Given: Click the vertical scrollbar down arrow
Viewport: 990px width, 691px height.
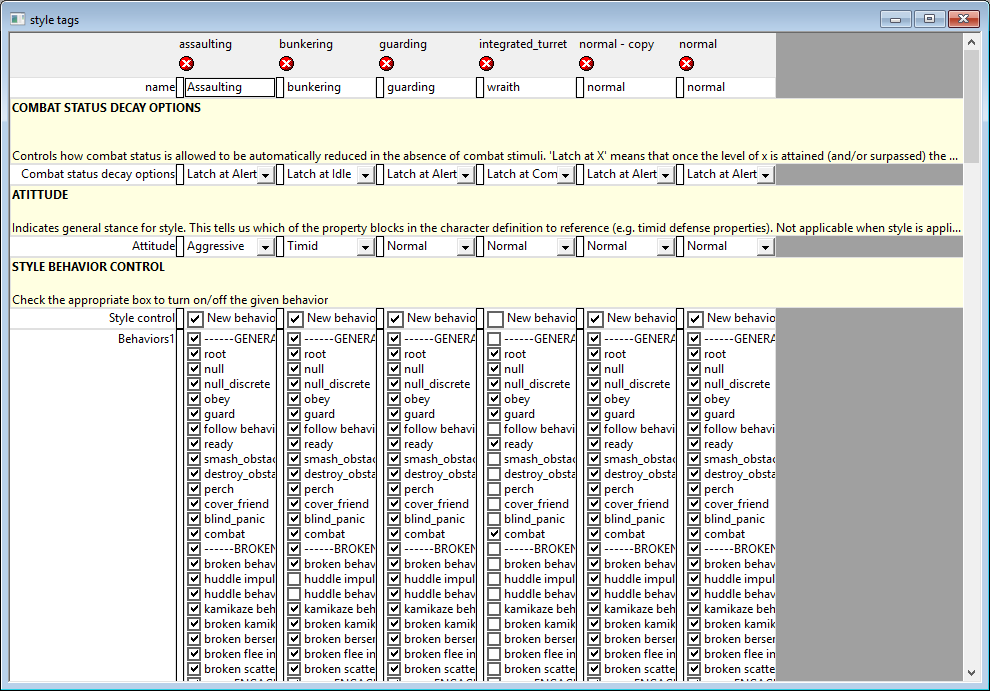Looking at the screenshot, I should (x=972, y=673).
